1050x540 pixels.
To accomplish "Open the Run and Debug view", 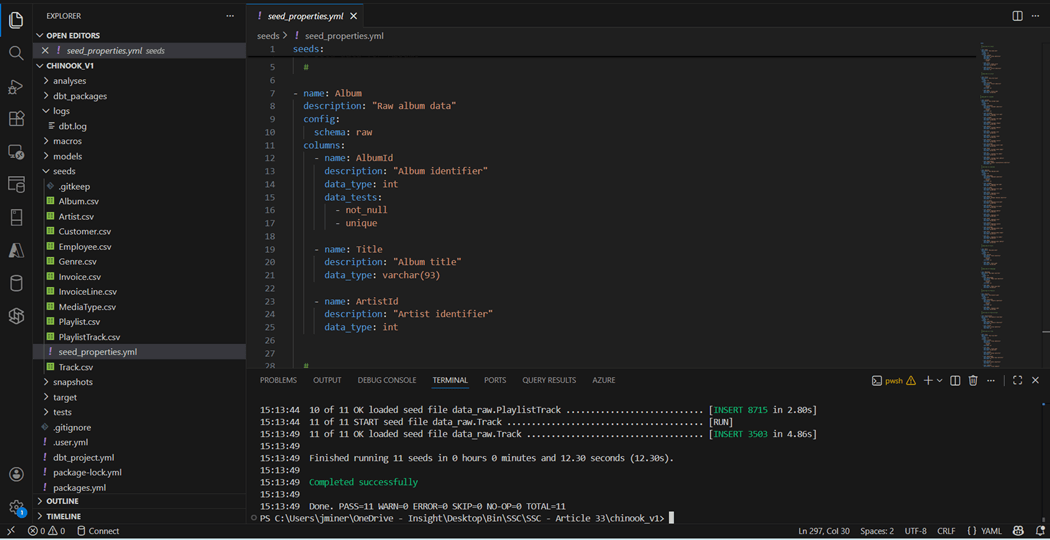I will 16,87.
